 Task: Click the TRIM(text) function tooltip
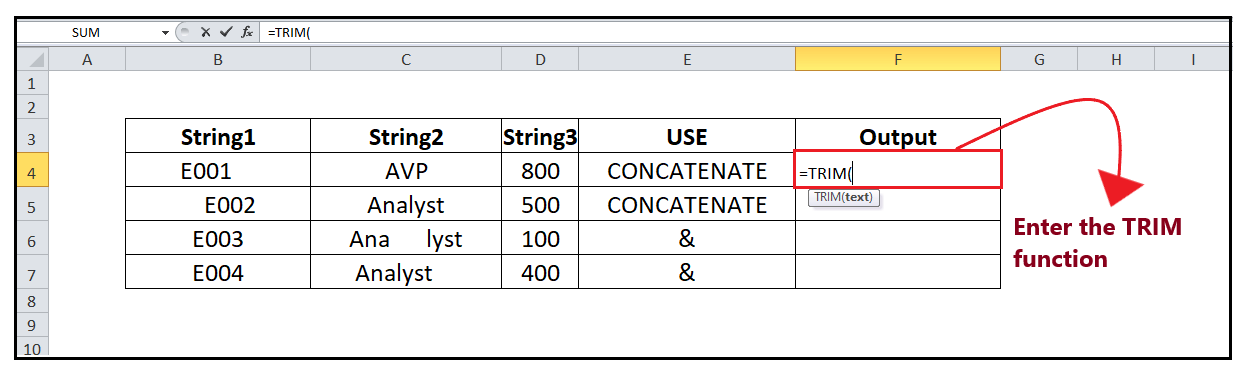point(844,197)
